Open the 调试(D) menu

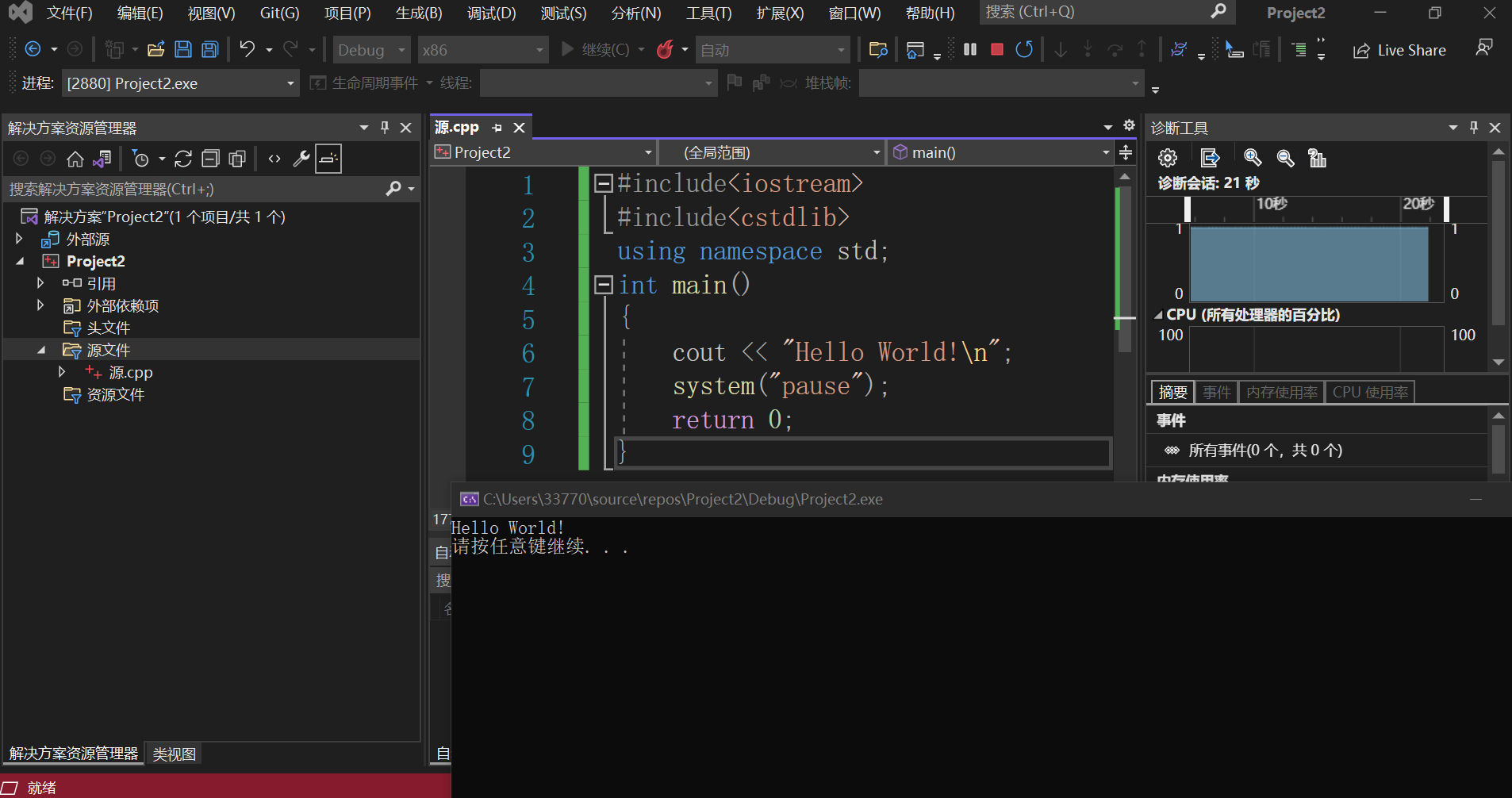coord(491,13)
